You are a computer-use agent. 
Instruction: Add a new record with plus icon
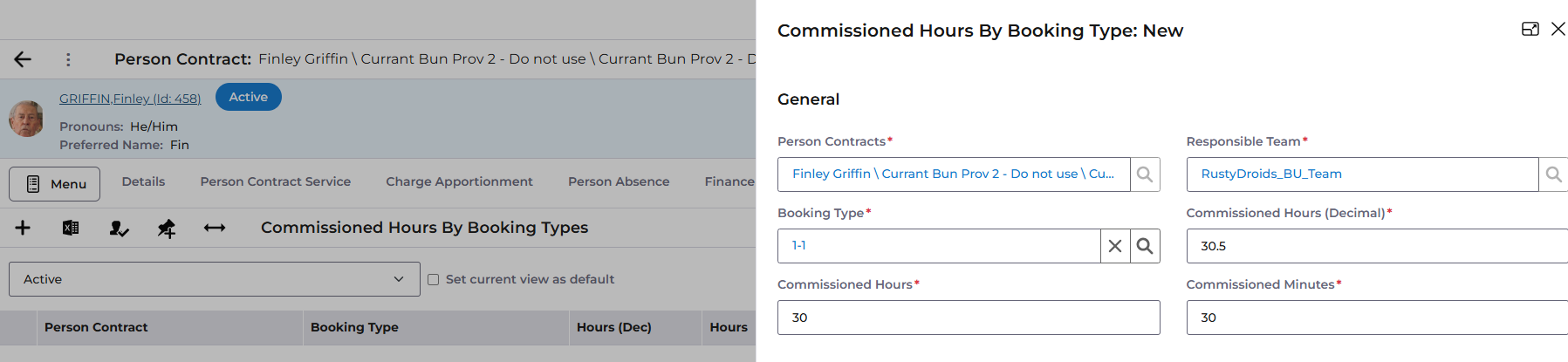pos(23,228)
